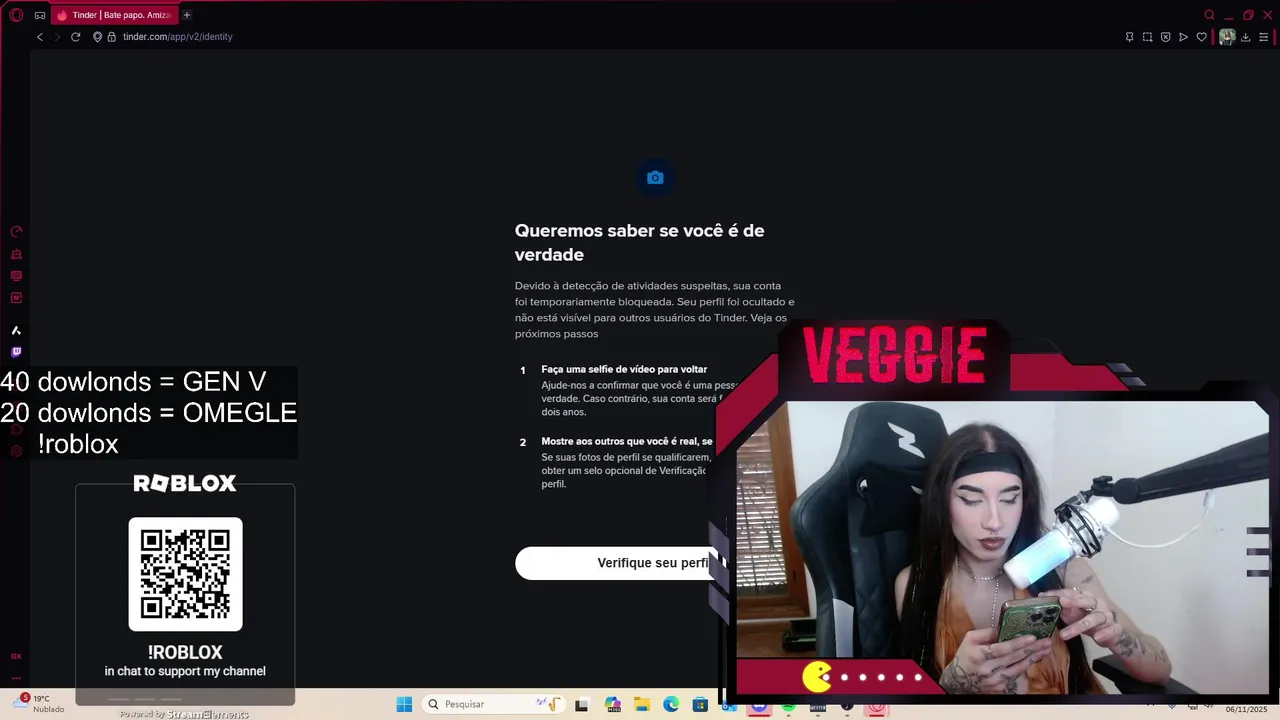The width and height of the screenshot is (1280, 720).
Task: Click step 'Faça uma selfie de vídeo para voltar'
Action: pyautogui.click(x=624, y=369)
